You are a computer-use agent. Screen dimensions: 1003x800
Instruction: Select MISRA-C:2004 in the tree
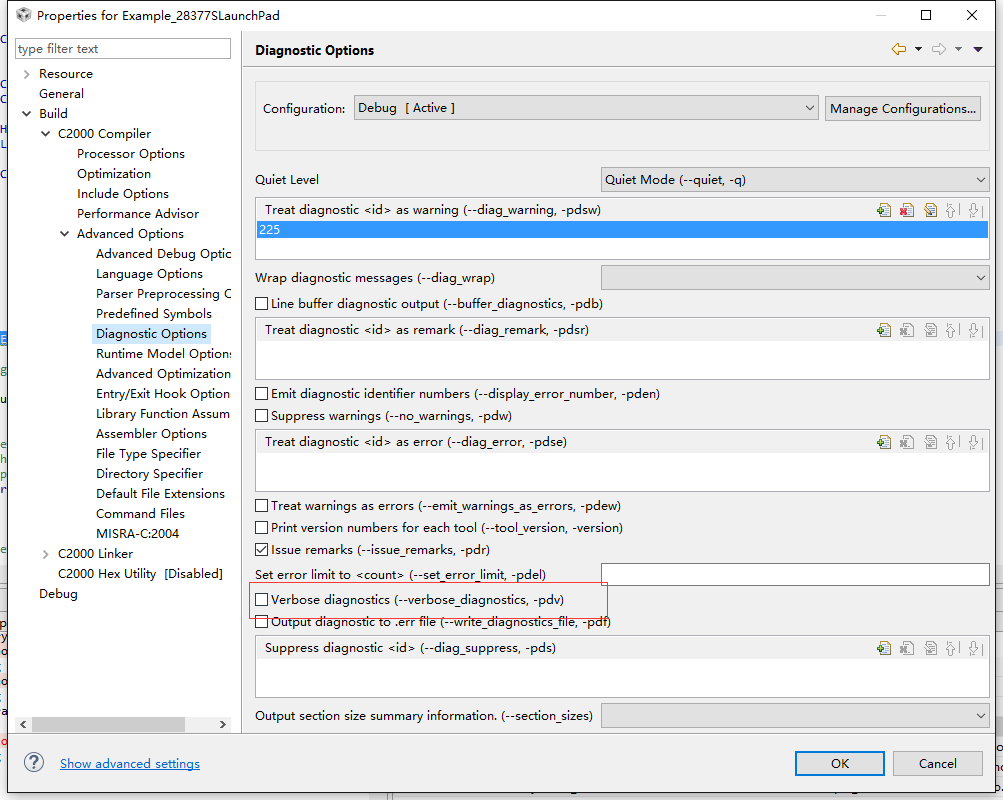[x=138, y=534]
